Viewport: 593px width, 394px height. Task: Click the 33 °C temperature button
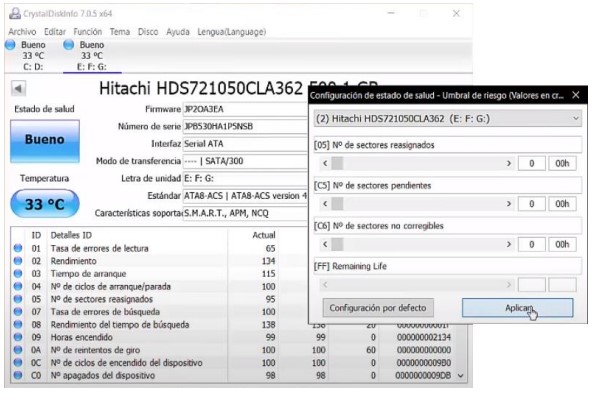(x=45, y=204)
